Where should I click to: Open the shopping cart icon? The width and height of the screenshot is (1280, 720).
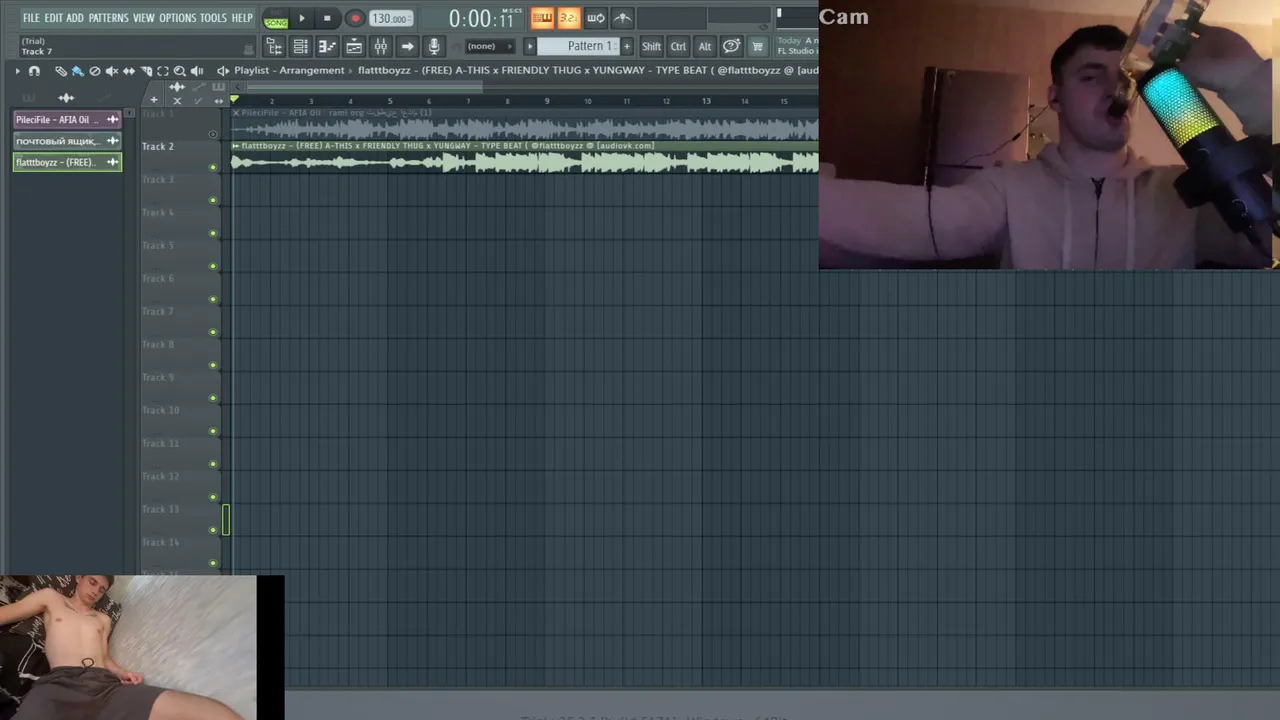pyautogui.click(x=758, y=46)
